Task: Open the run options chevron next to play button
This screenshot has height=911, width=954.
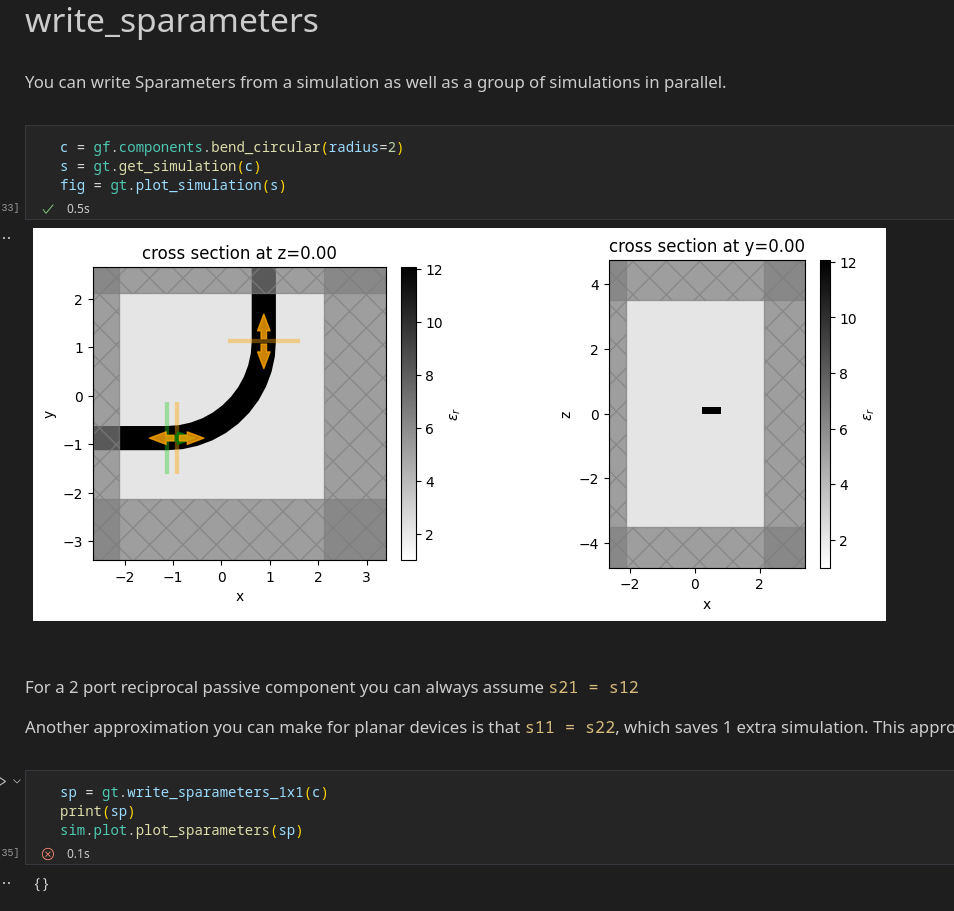Action: pyautogui.click(x=16, y=781)
